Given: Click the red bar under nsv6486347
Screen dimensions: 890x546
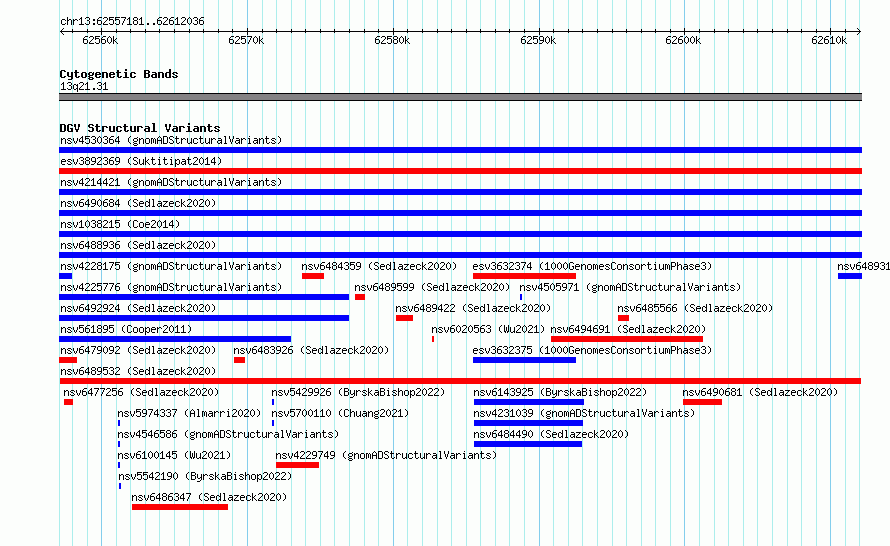Looking at the screenshot, I should (x=180, y=507).
